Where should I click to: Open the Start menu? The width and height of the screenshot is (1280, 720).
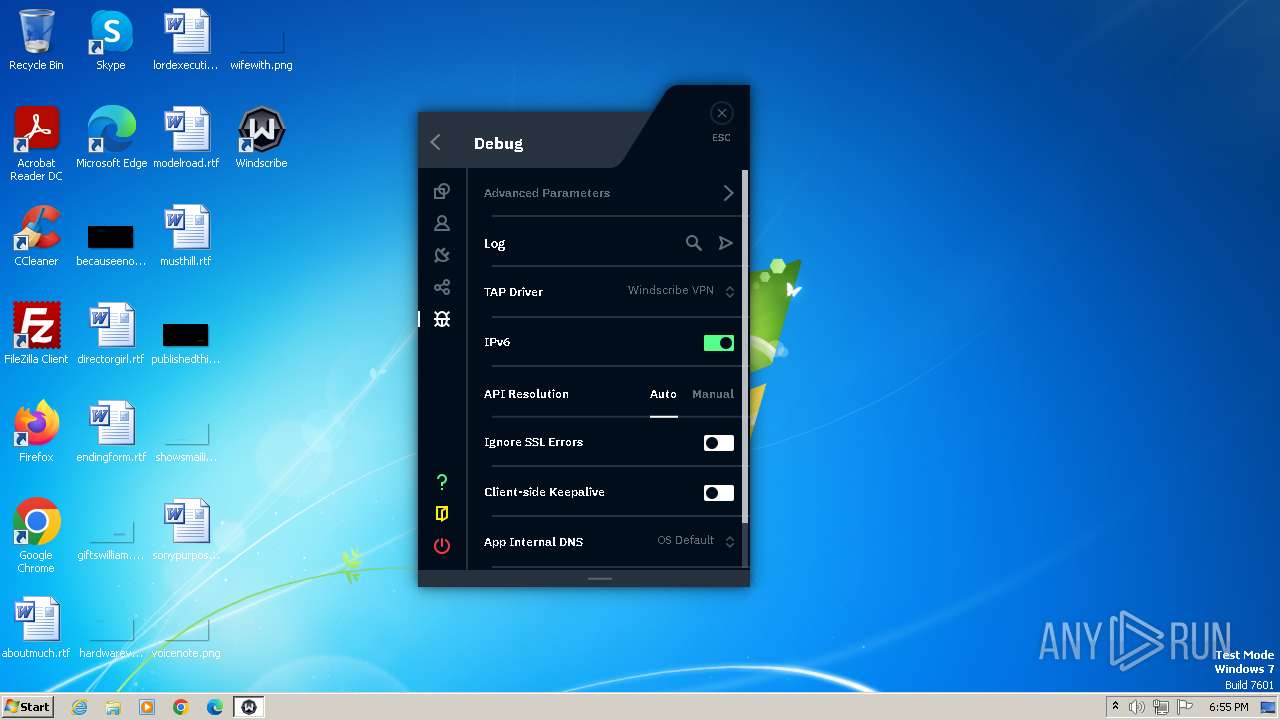click(x=28, y=706)
